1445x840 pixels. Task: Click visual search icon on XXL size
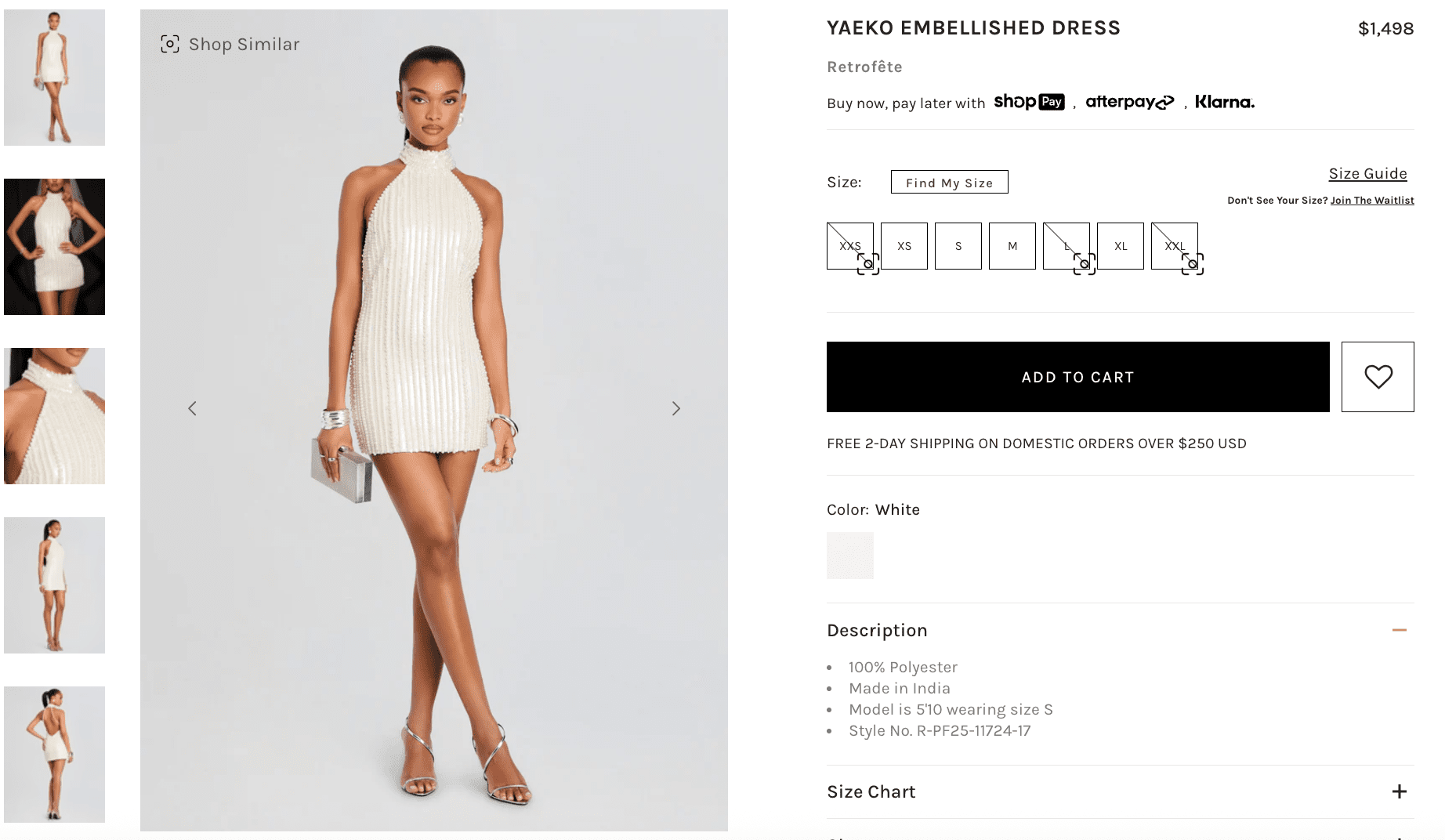(x=1193, y=264)
